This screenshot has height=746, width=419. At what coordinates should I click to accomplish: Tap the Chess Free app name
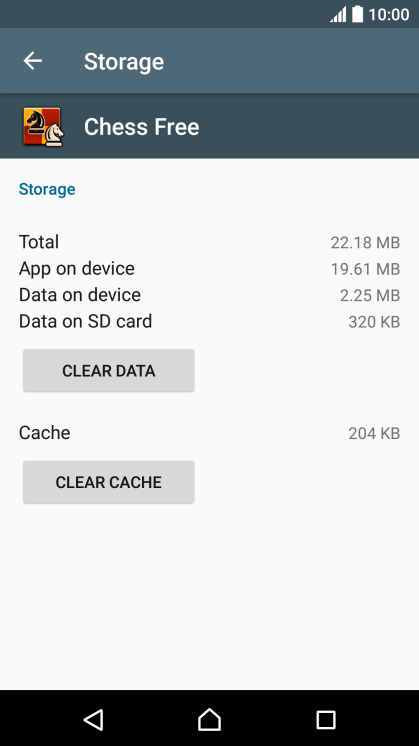pyautogui.click(x=141, y=127)
